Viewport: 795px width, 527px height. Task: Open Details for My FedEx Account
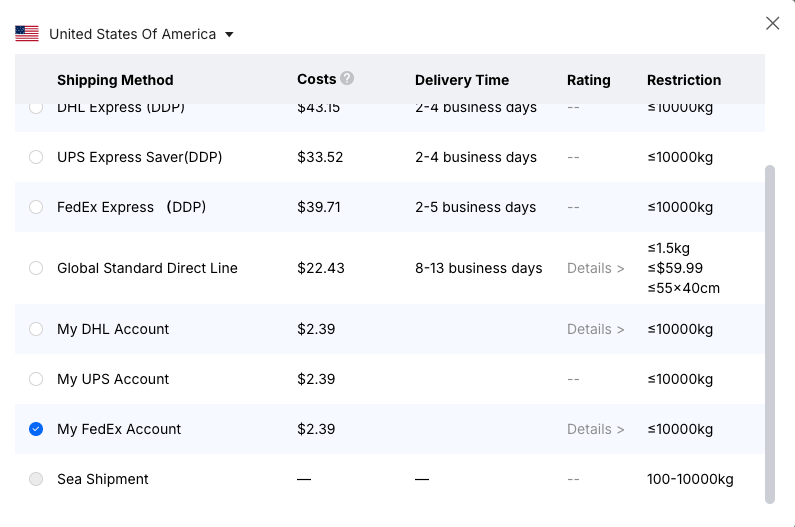595,429
